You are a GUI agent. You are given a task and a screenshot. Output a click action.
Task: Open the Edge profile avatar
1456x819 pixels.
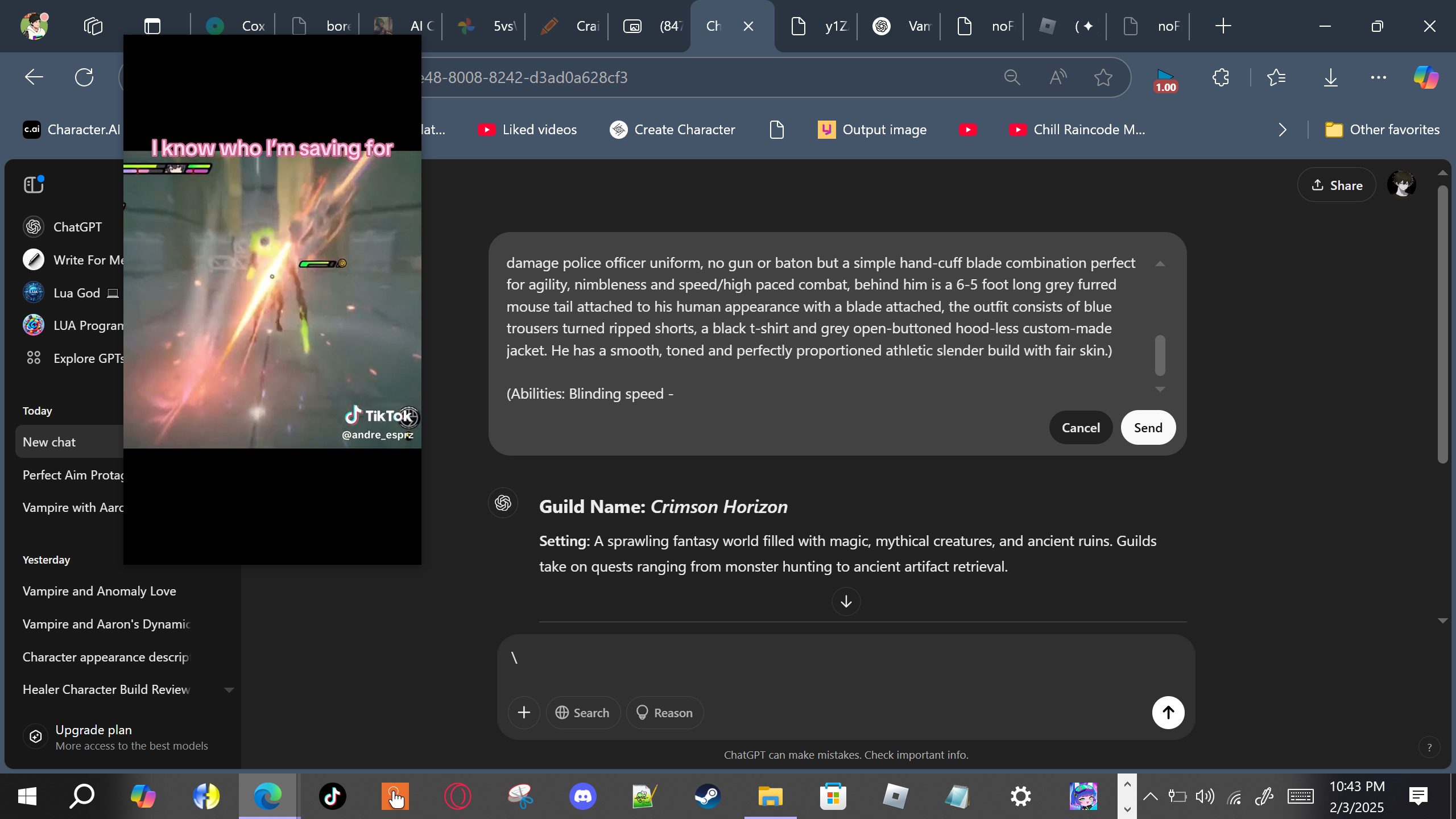tap(34, 26)
